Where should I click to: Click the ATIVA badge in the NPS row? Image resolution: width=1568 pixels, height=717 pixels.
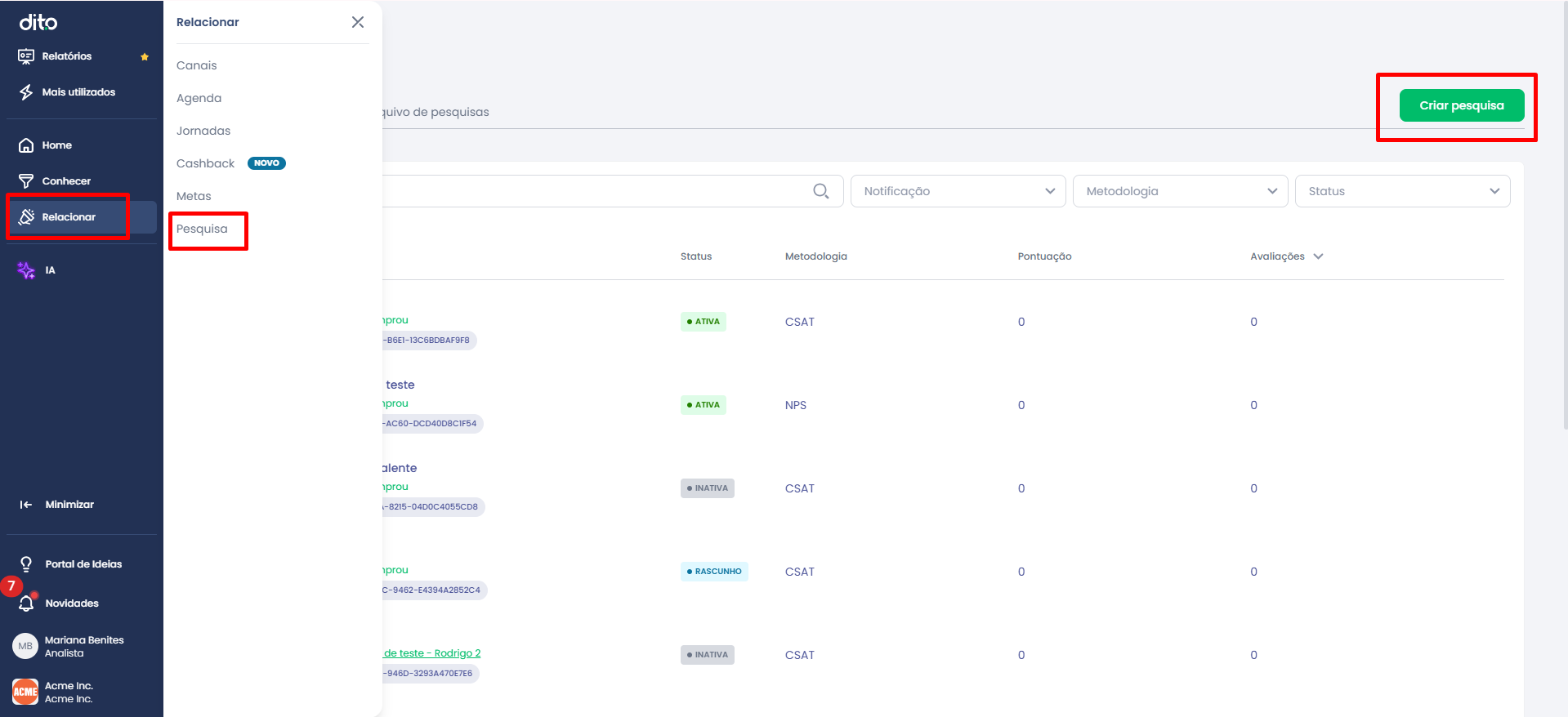[704, 405]
